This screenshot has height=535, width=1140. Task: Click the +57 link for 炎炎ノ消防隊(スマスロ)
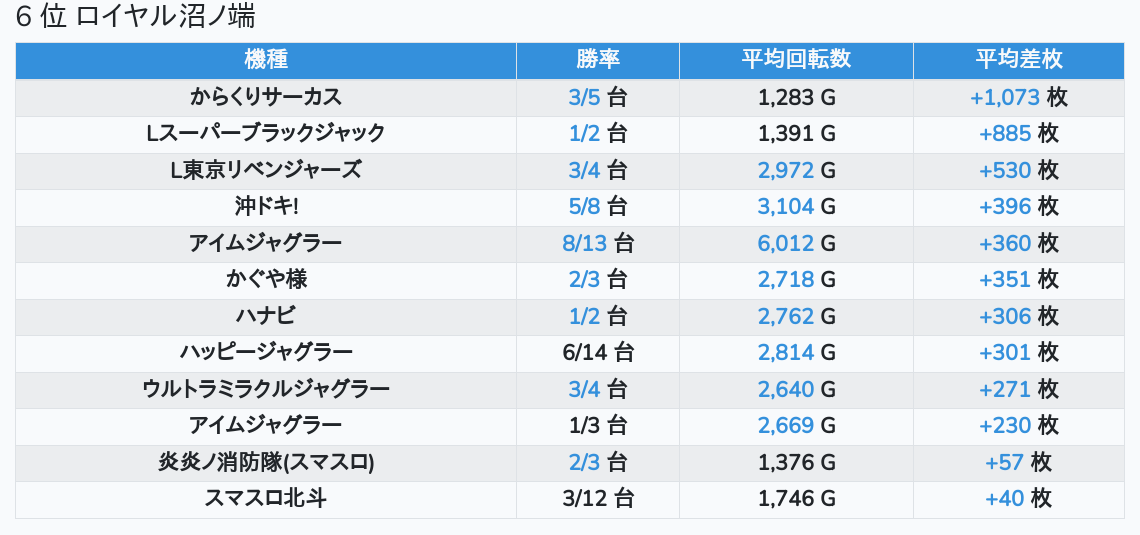tap(1005, 462)
